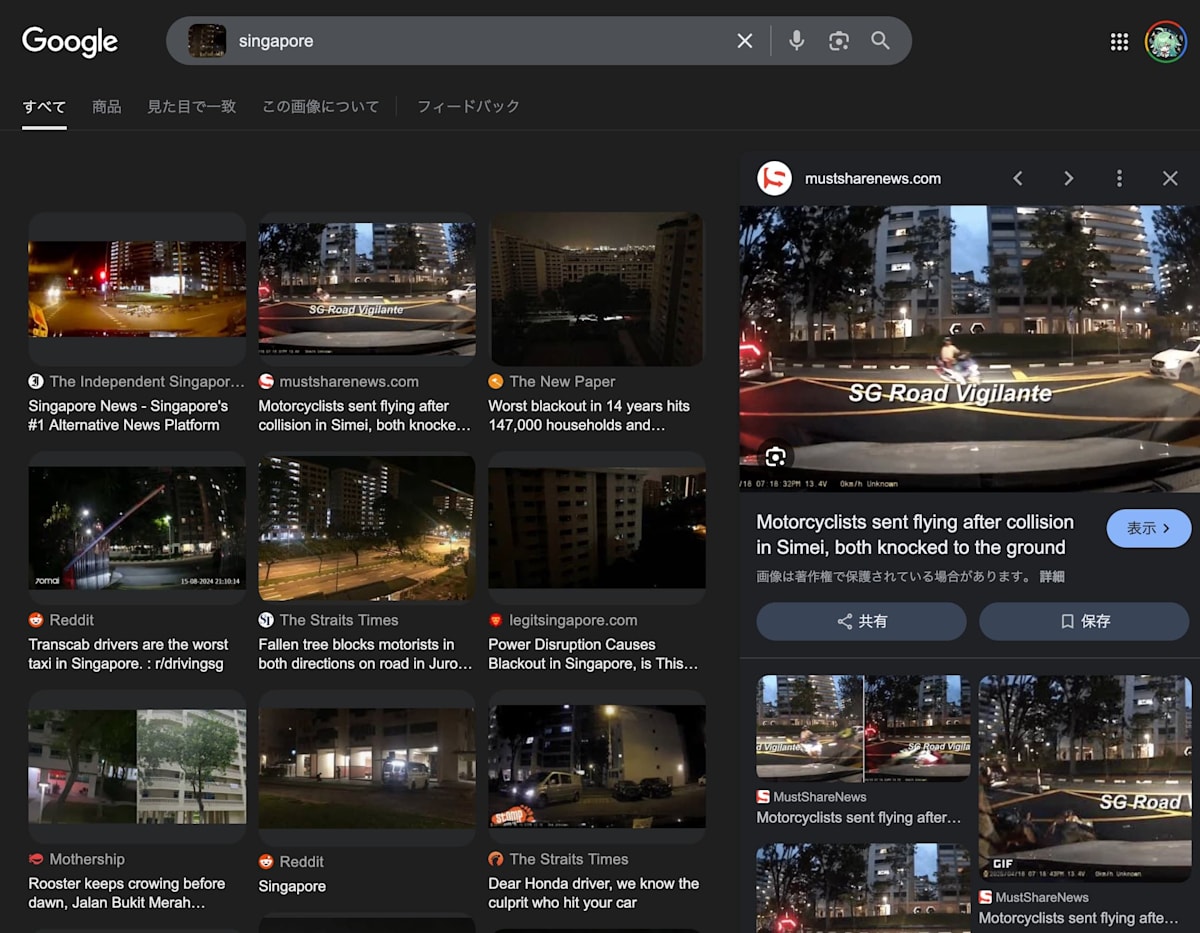Click 'Dear Honda driver' result title
Screen dimensions: 1200x933
click(594, 893)
